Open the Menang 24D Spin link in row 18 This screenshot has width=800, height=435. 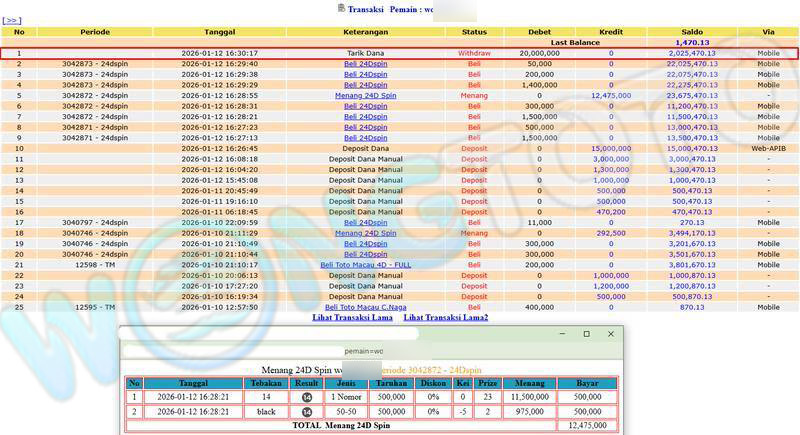364,233
